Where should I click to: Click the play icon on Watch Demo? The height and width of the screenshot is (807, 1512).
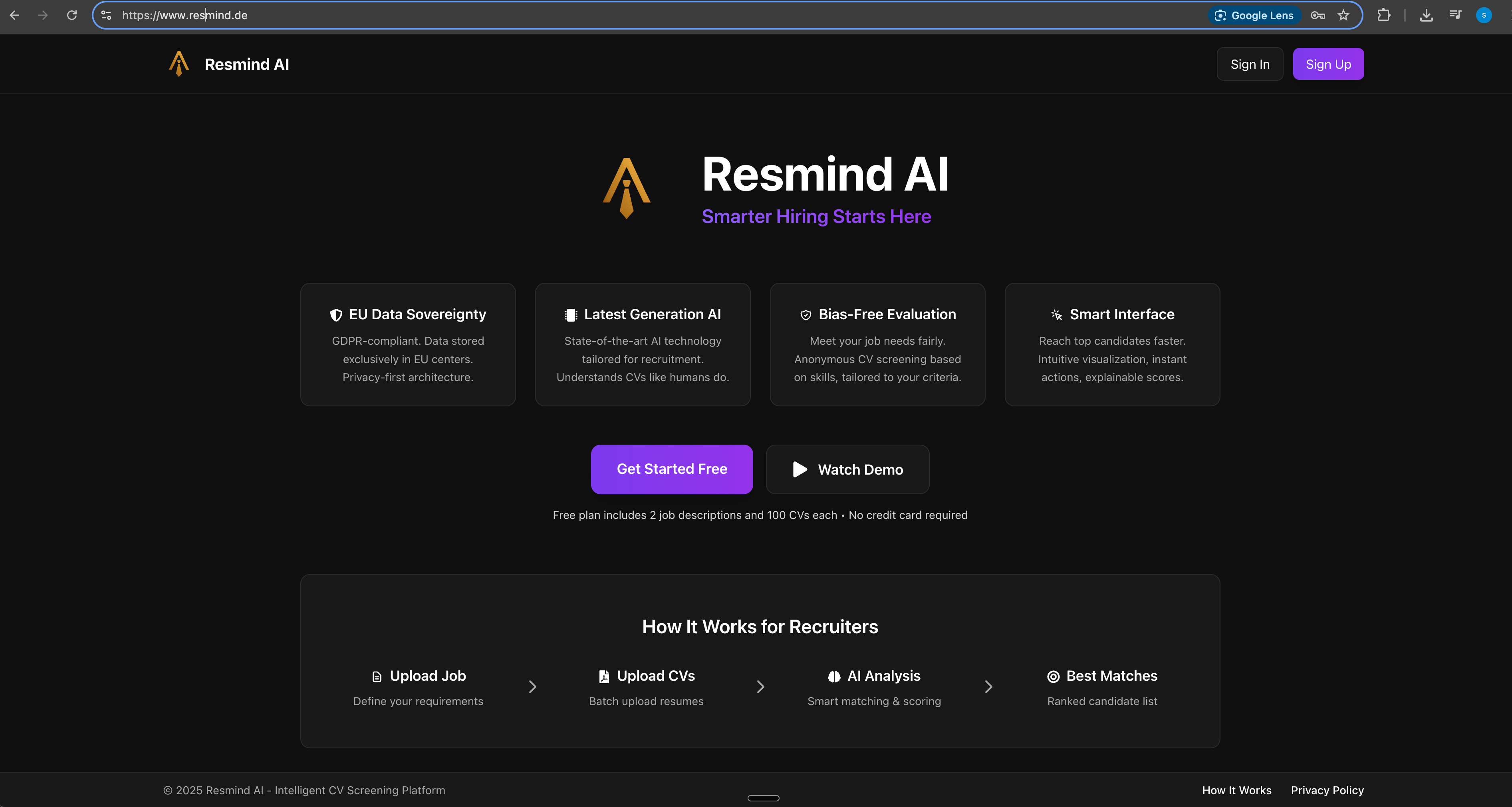point(800,469)
